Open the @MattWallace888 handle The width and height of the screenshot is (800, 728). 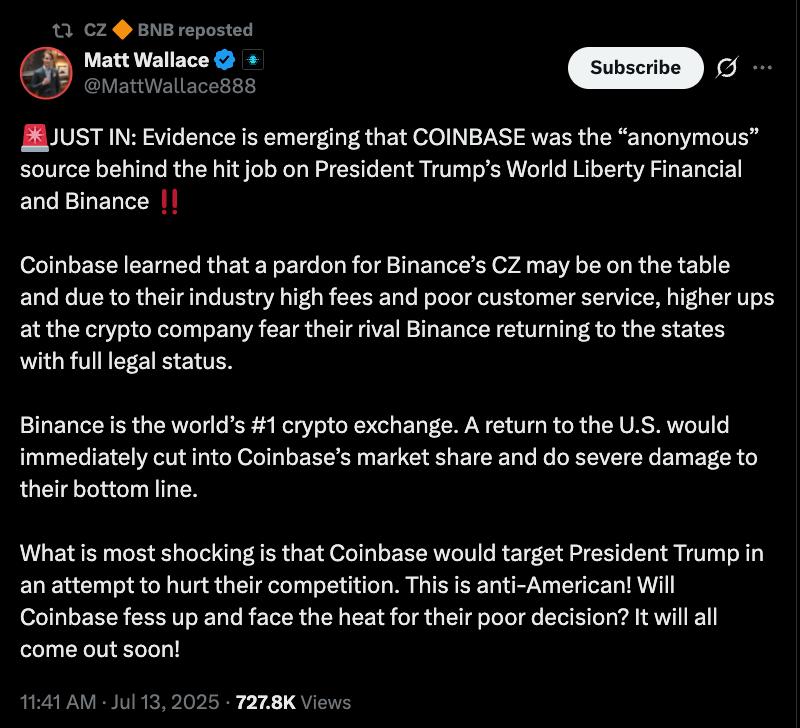[x=170, y=86]
